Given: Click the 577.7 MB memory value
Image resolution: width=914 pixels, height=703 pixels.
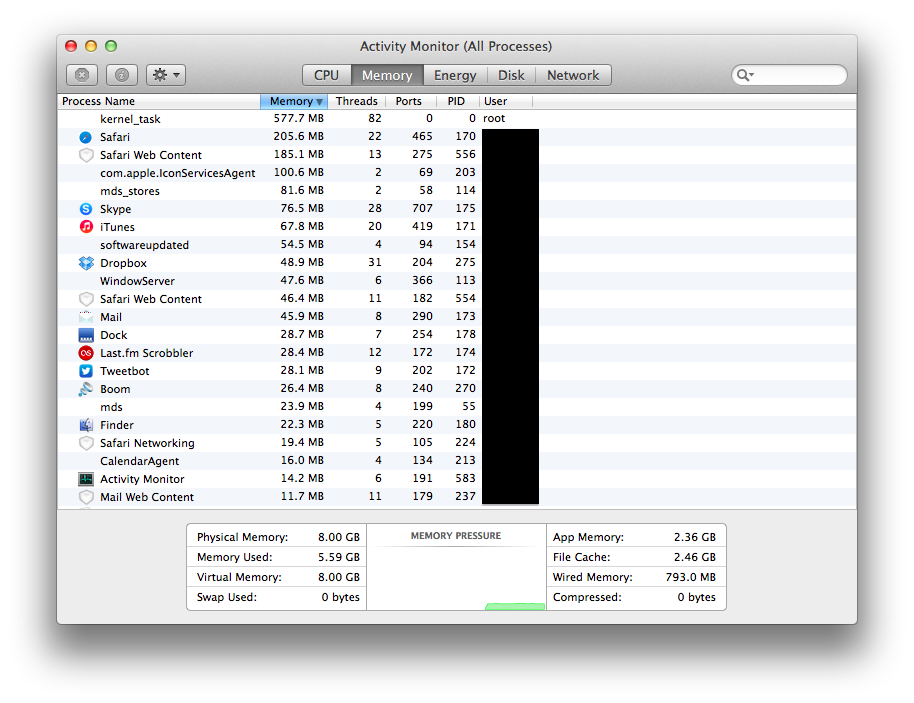Looking at the screenshot, I should click(298, 118).
